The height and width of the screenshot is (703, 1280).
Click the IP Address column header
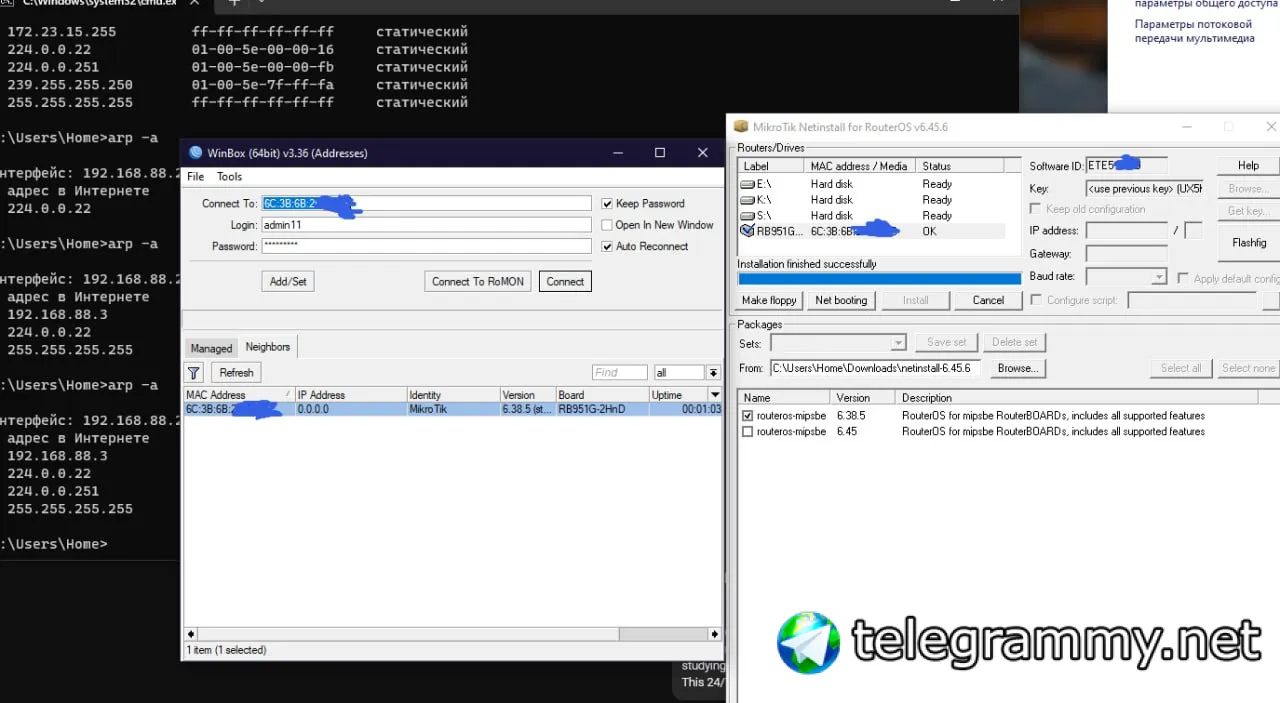click(350, 395)
